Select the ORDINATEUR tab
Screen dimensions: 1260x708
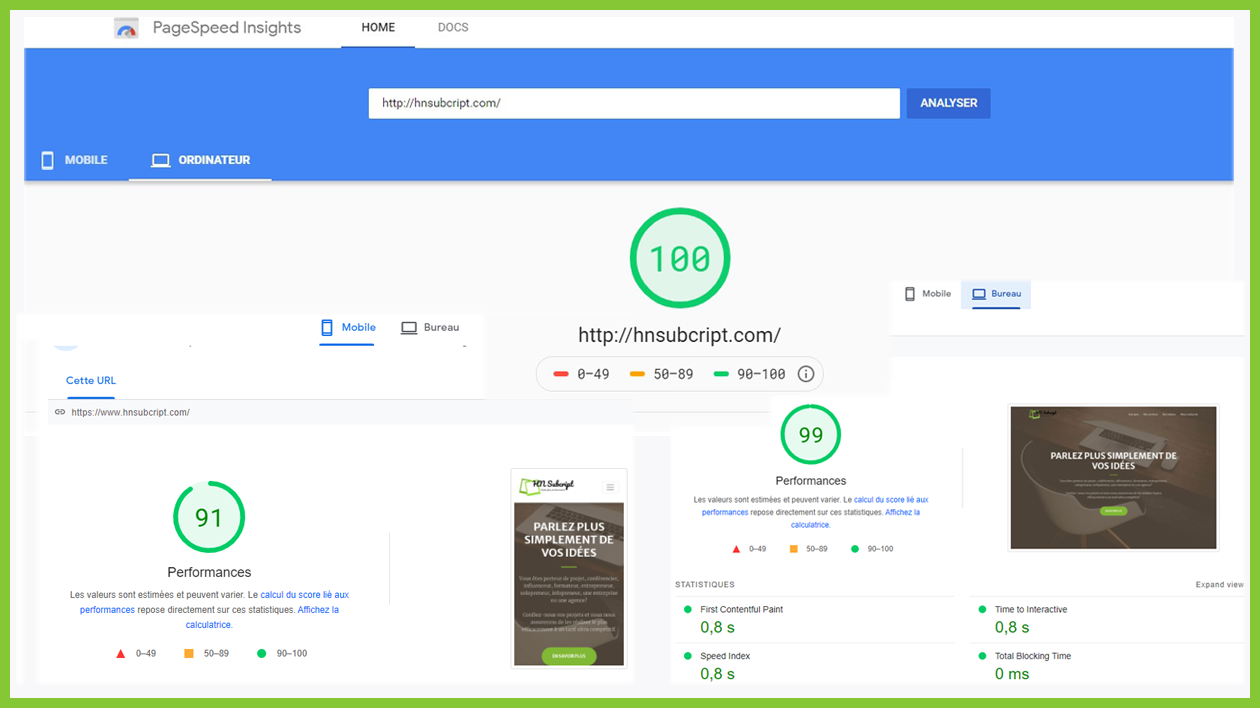click(x=200, y=160)
